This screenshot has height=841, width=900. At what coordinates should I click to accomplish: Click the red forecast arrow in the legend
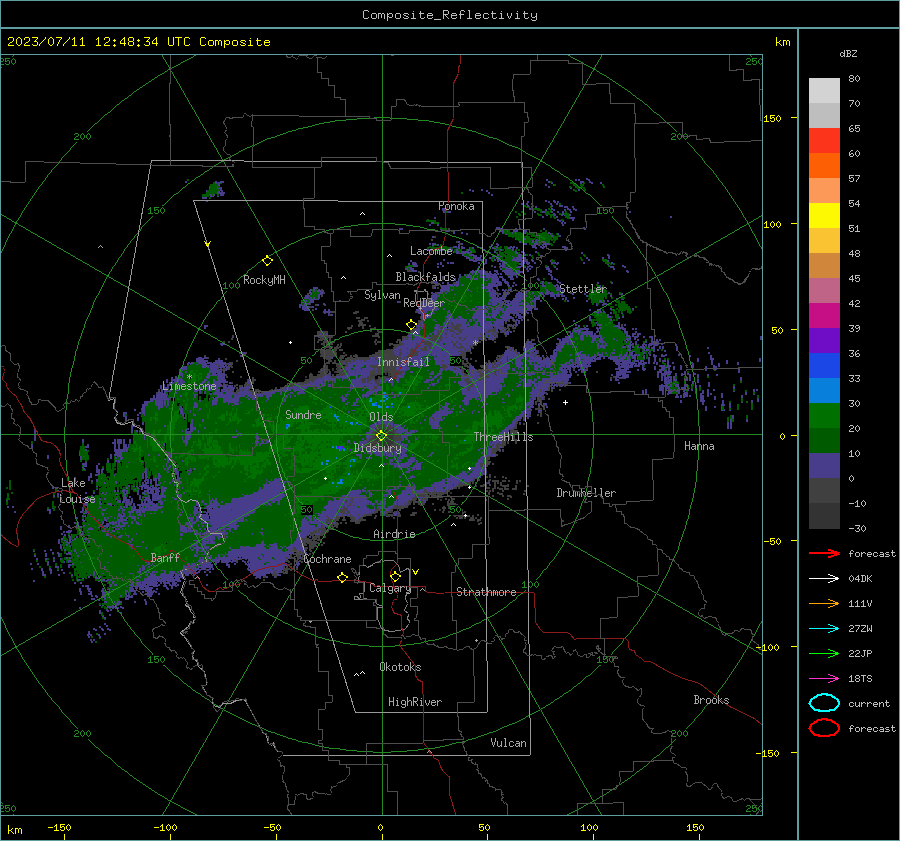[824, 553]
